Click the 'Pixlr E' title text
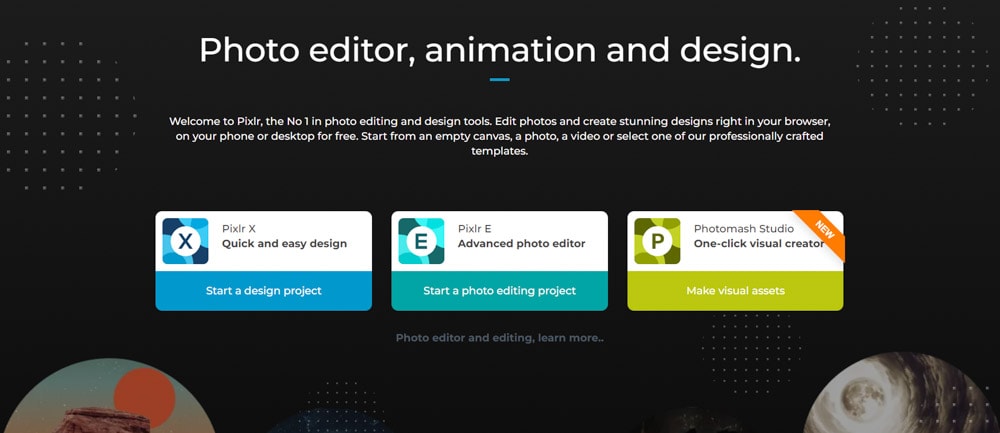 (474, 228)
